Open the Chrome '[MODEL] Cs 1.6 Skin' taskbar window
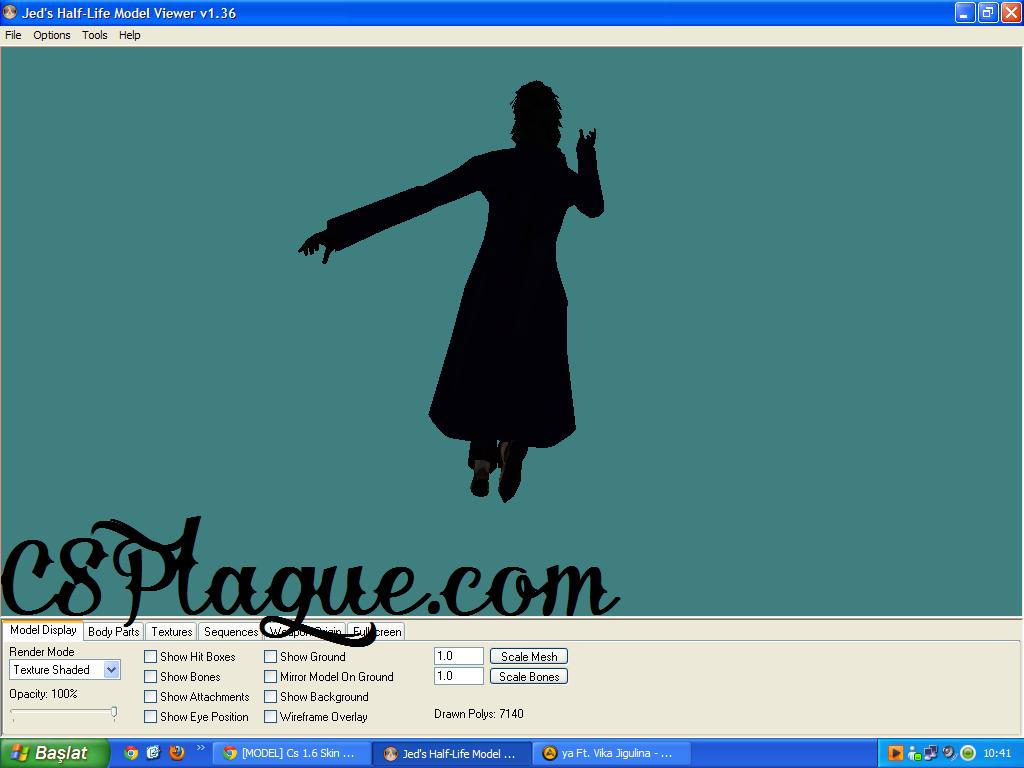 click(291, 754)
